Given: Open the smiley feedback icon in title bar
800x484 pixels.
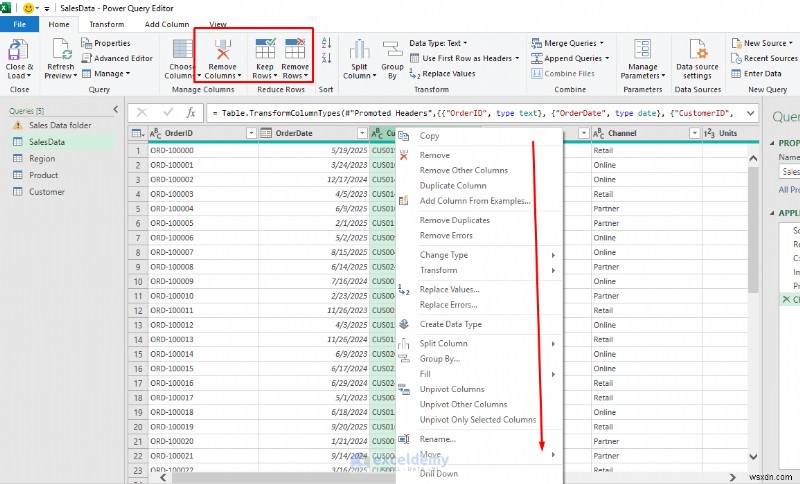Looking at the screenshot, I should pos(29,8).
